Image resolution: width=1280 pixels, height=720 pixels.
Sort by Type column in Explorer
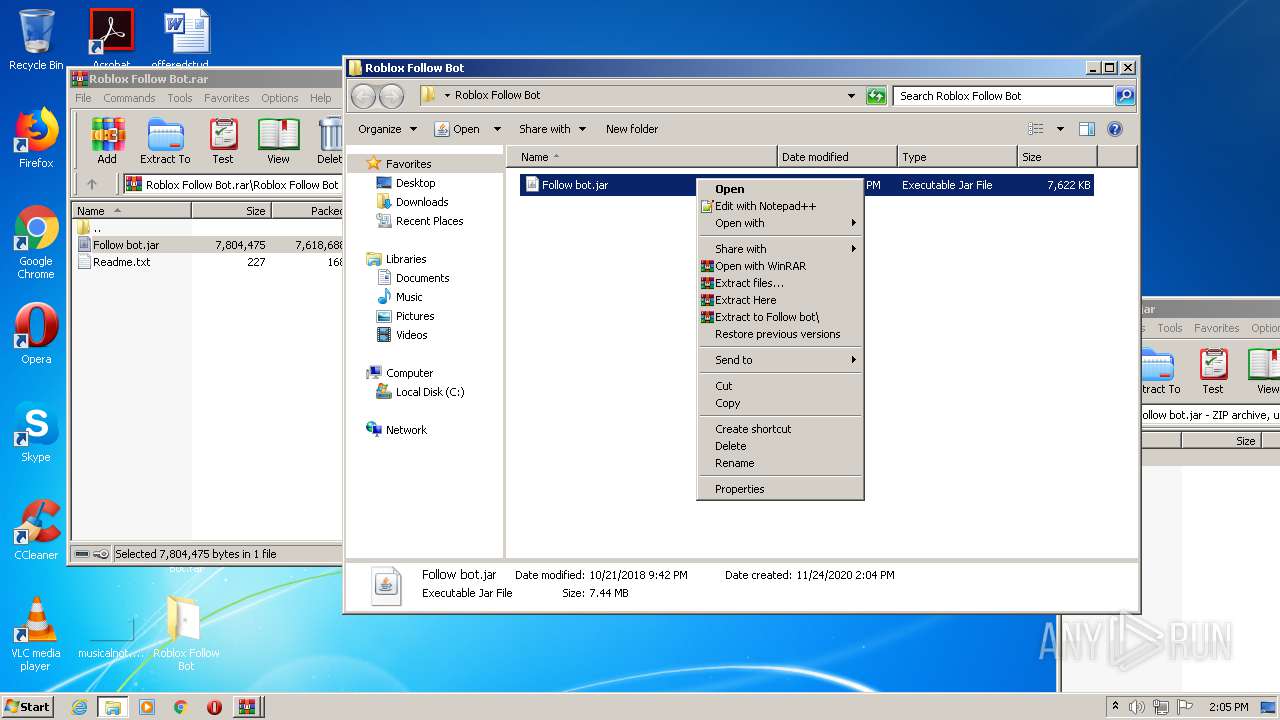click(x=956, y=157)
